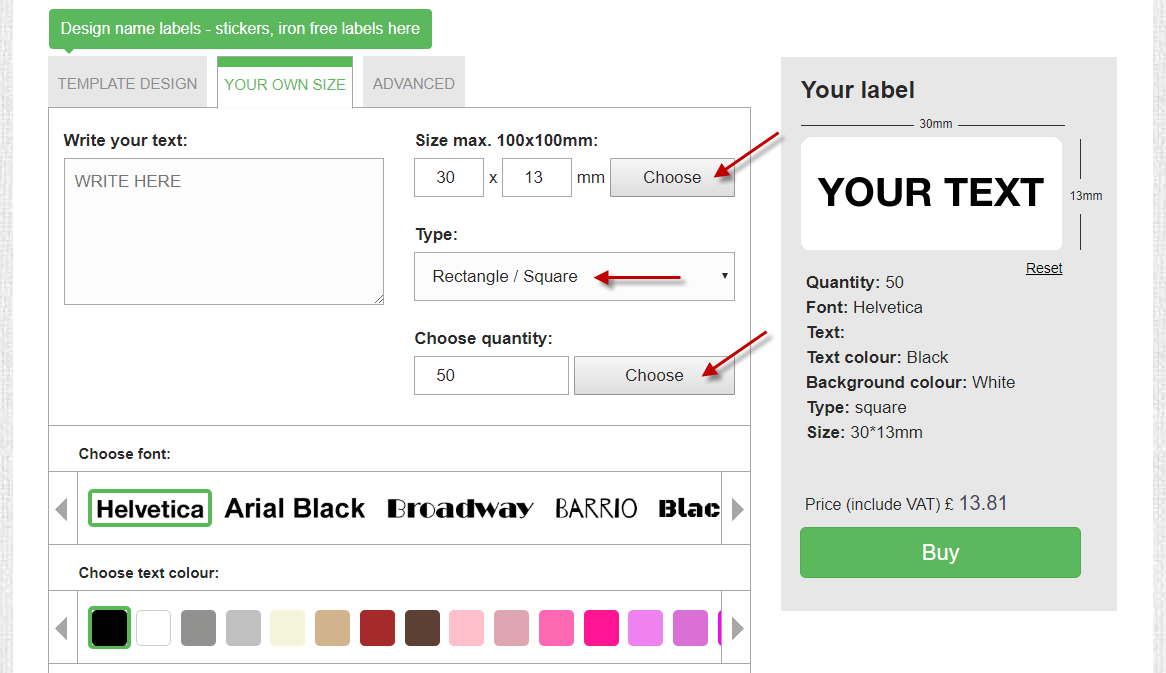This screenshot has width=1166, height=673.
Task: Show previous text colours with left arrow
Action: point(62,628)
